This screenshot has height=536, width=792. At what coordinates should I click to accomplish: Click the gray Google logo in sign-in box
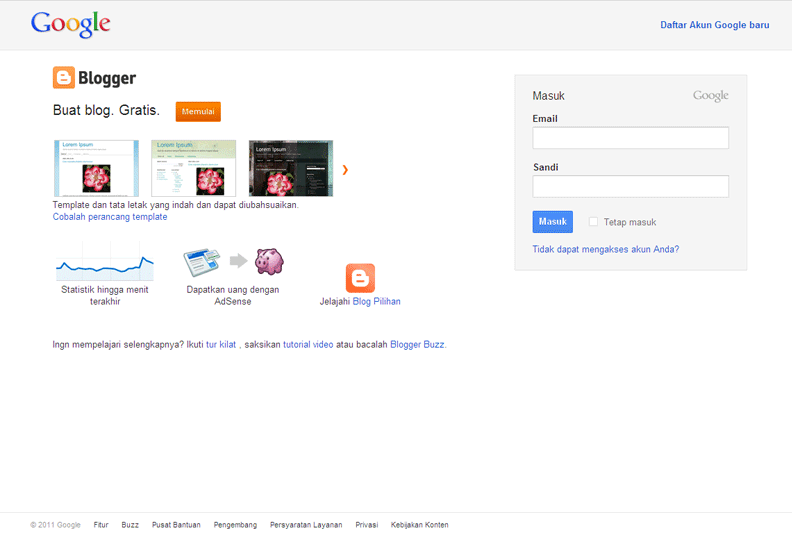[x=710, y=96]
